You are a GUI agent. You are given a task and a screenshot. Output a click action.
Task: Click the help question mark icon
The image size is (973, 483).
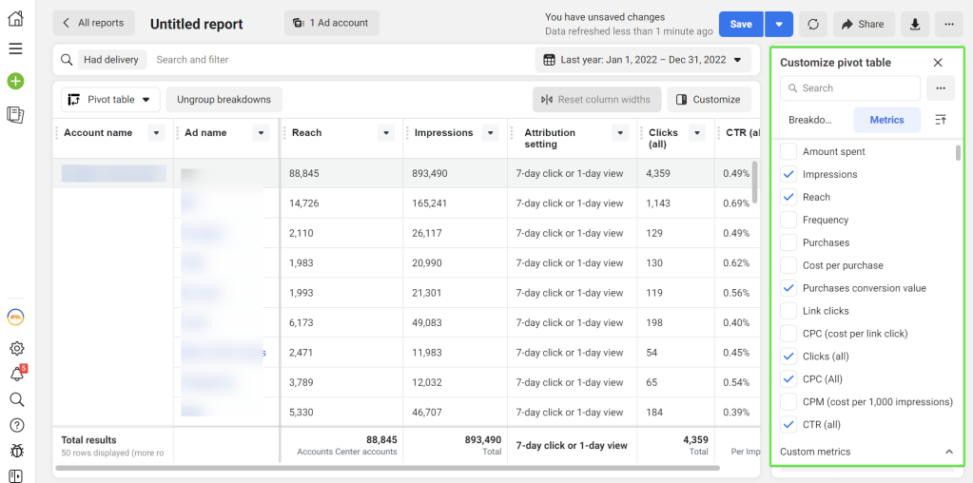click(x=16, y=425)
